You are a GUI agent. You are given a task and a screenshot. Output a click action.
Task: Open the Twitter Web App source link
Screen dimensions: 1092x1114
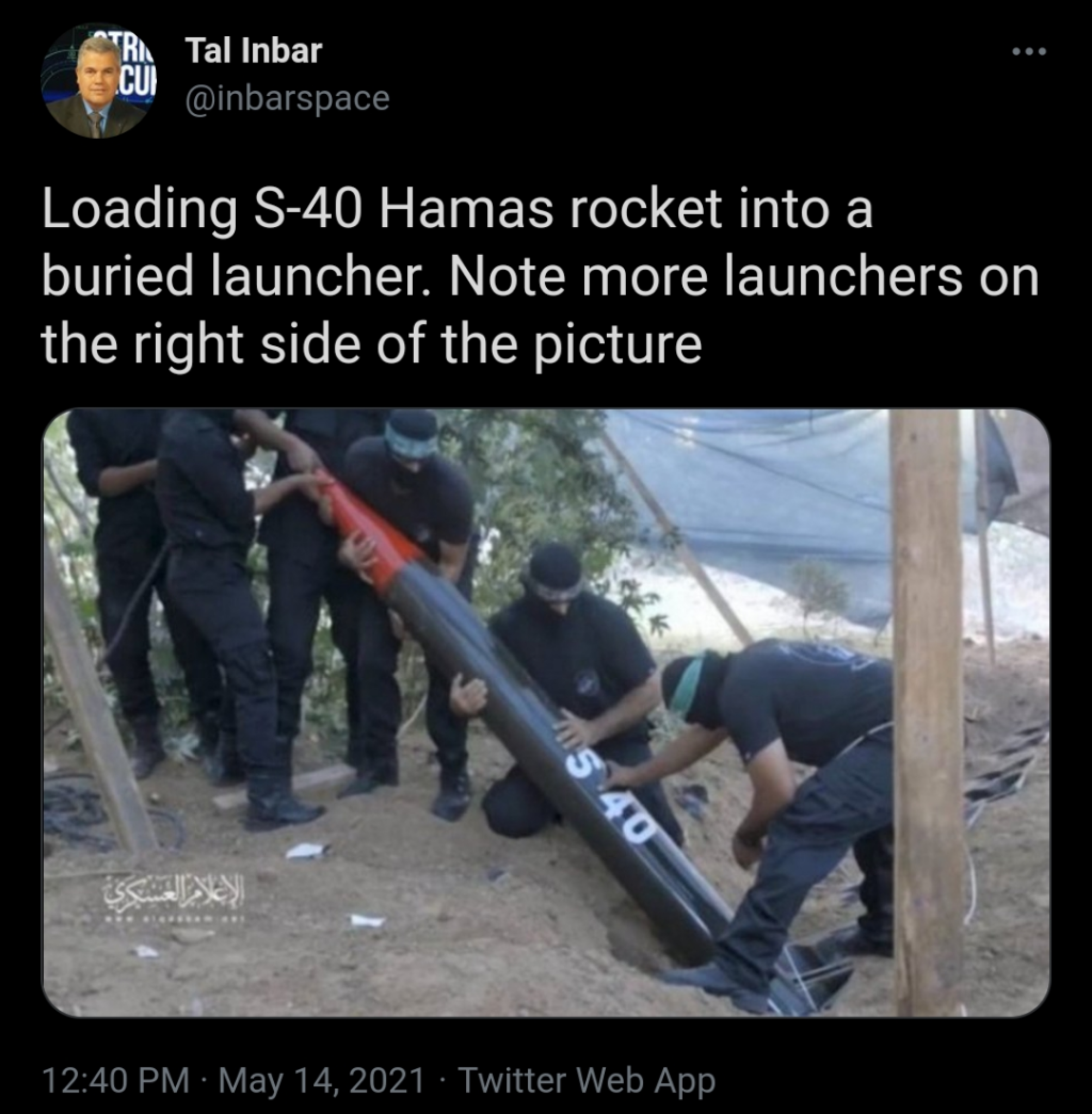587,1080
